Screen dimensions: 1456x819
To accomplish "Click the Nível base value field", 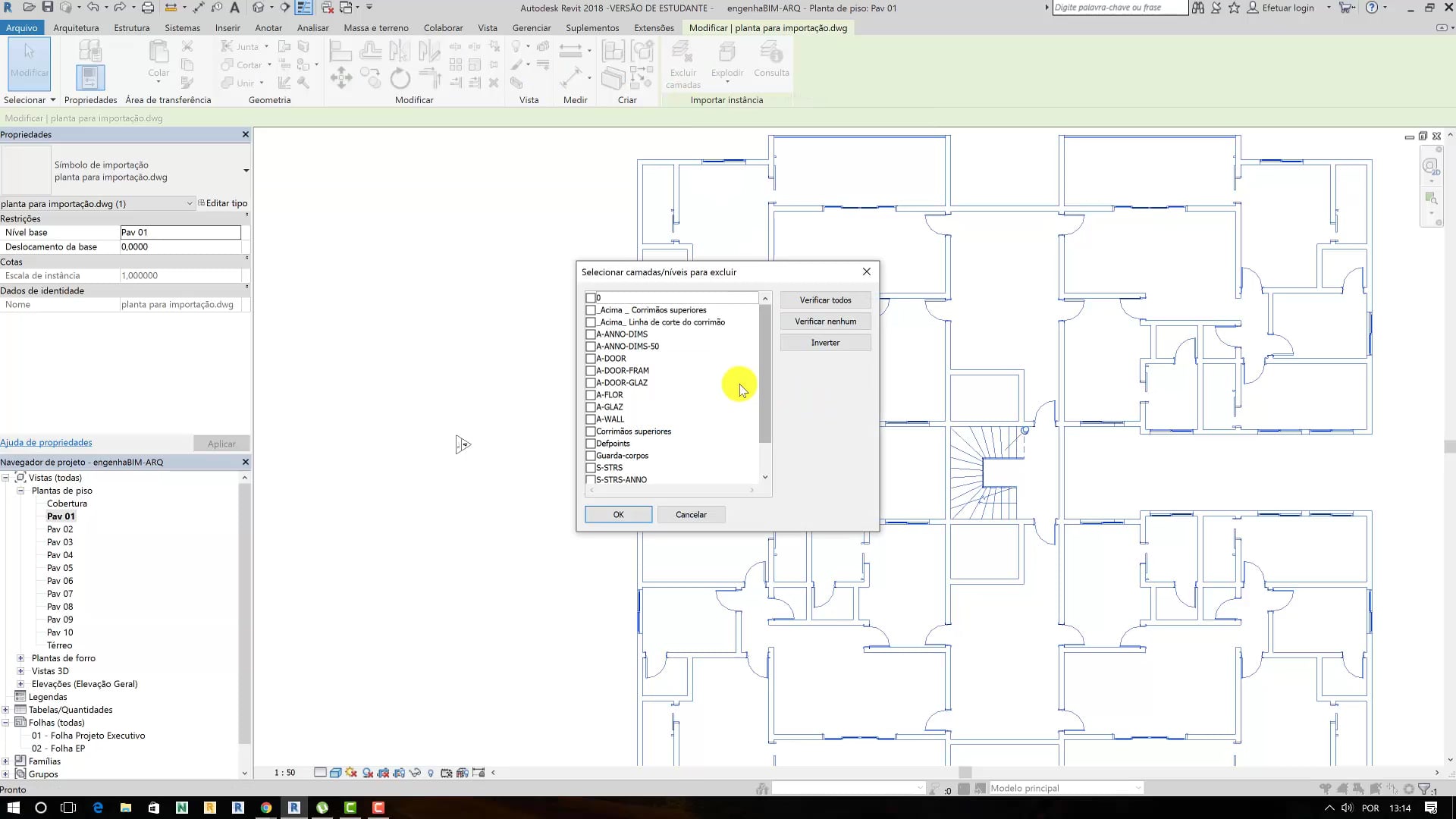I will (180, 233).
